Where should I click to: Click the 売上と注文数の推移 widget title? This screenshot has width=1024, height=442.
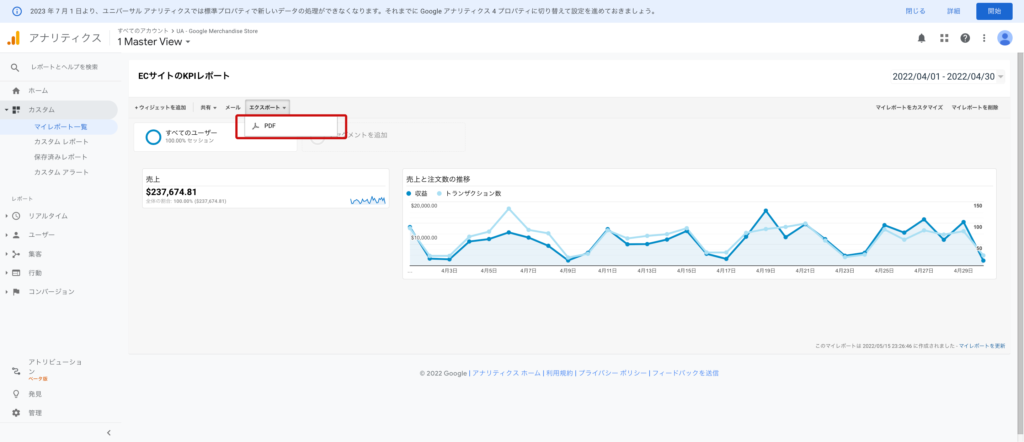pyautogui.click(x=438, y=179)
